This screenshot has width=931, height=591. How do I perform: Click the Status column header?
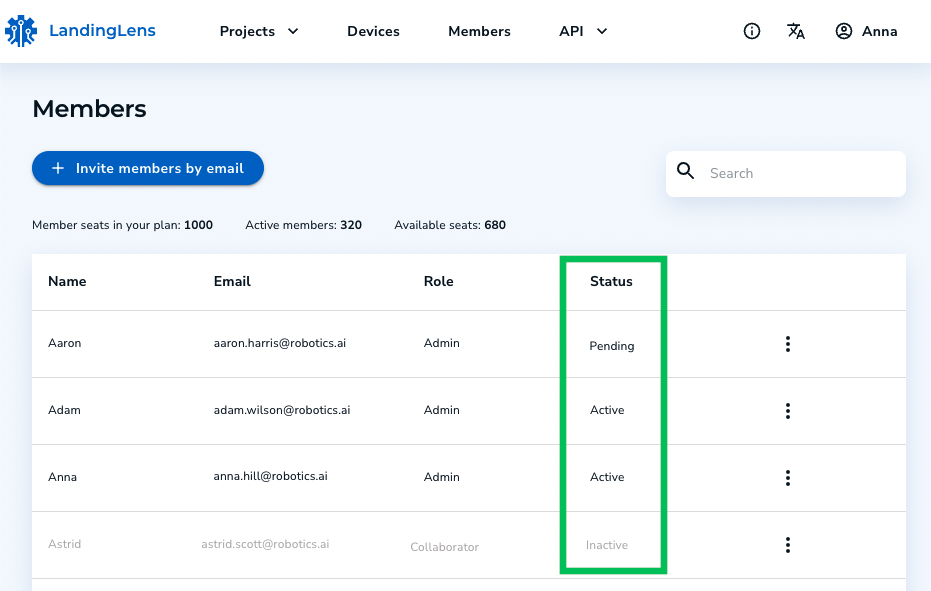coord(611,282)
